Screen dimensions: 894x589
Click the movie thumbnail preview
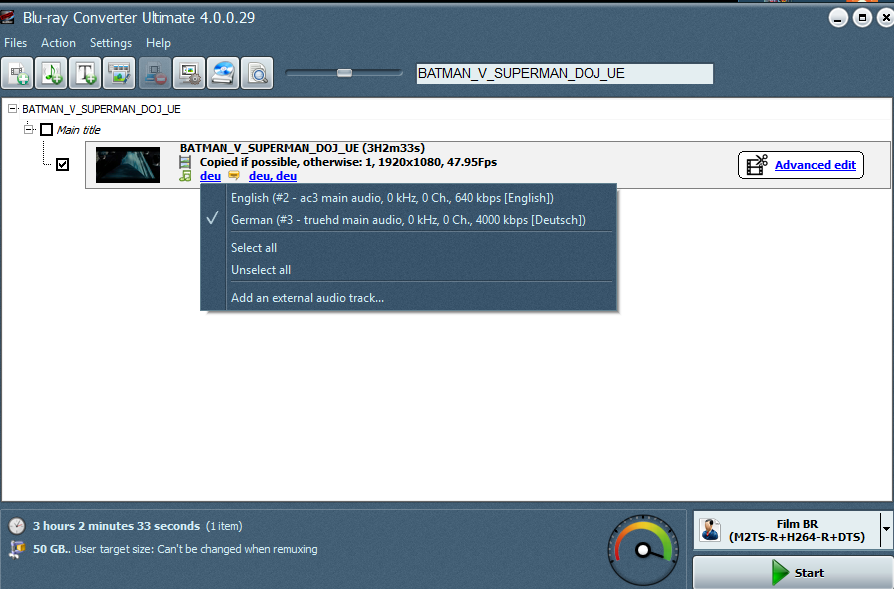point(128,165)
